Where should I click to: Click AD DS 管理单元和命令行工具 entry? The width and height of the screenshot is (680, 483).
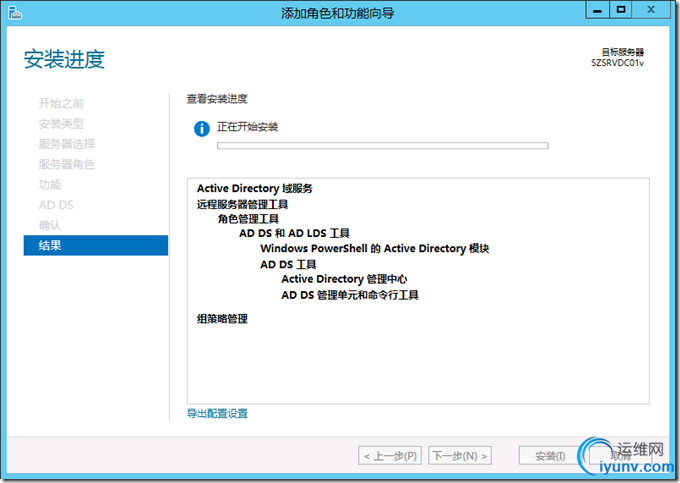pyautogui.click(x=350, y=295)
